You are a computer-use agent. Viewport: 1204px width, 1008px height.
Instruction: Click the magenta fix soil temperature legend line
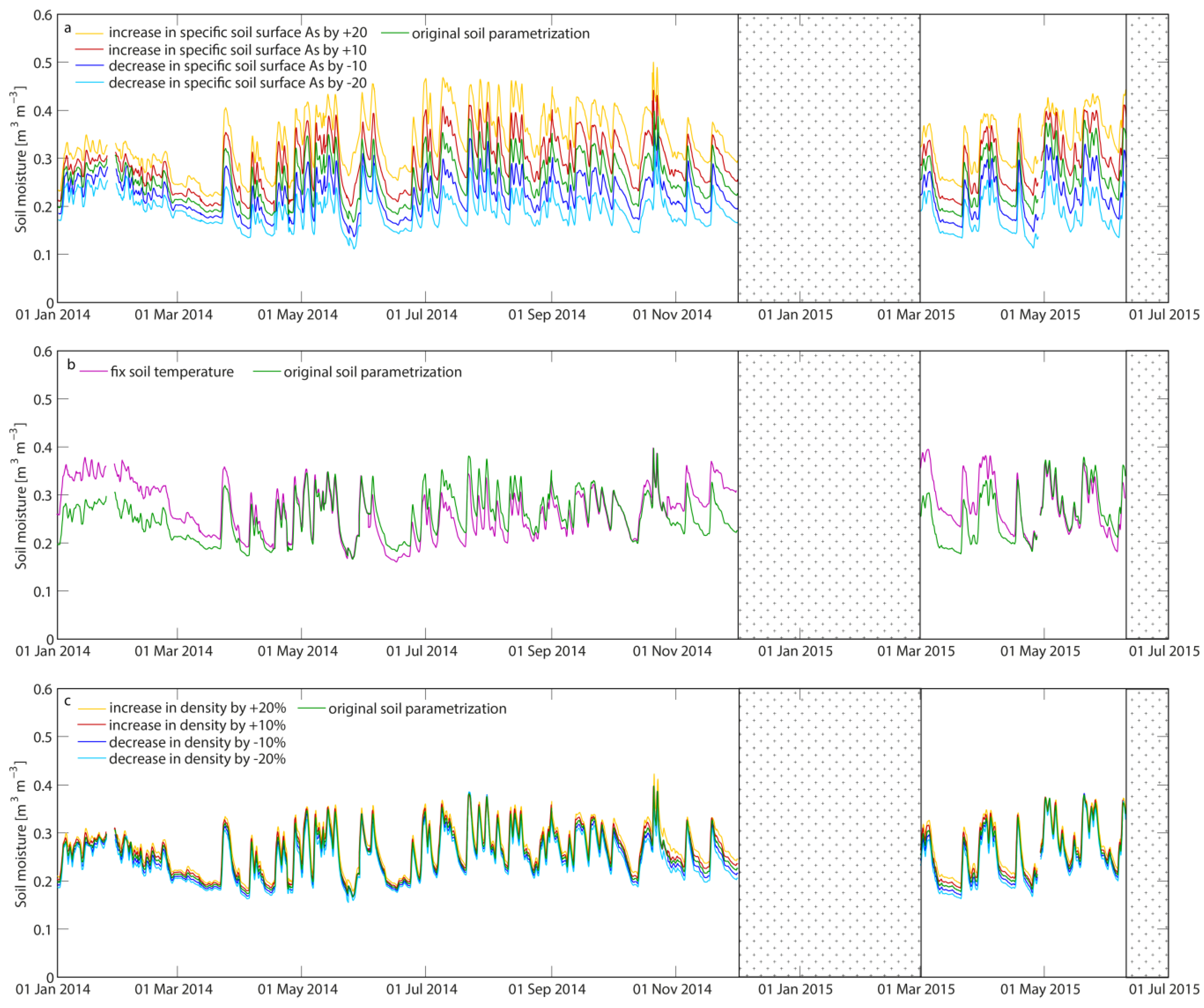coord(93,372)
